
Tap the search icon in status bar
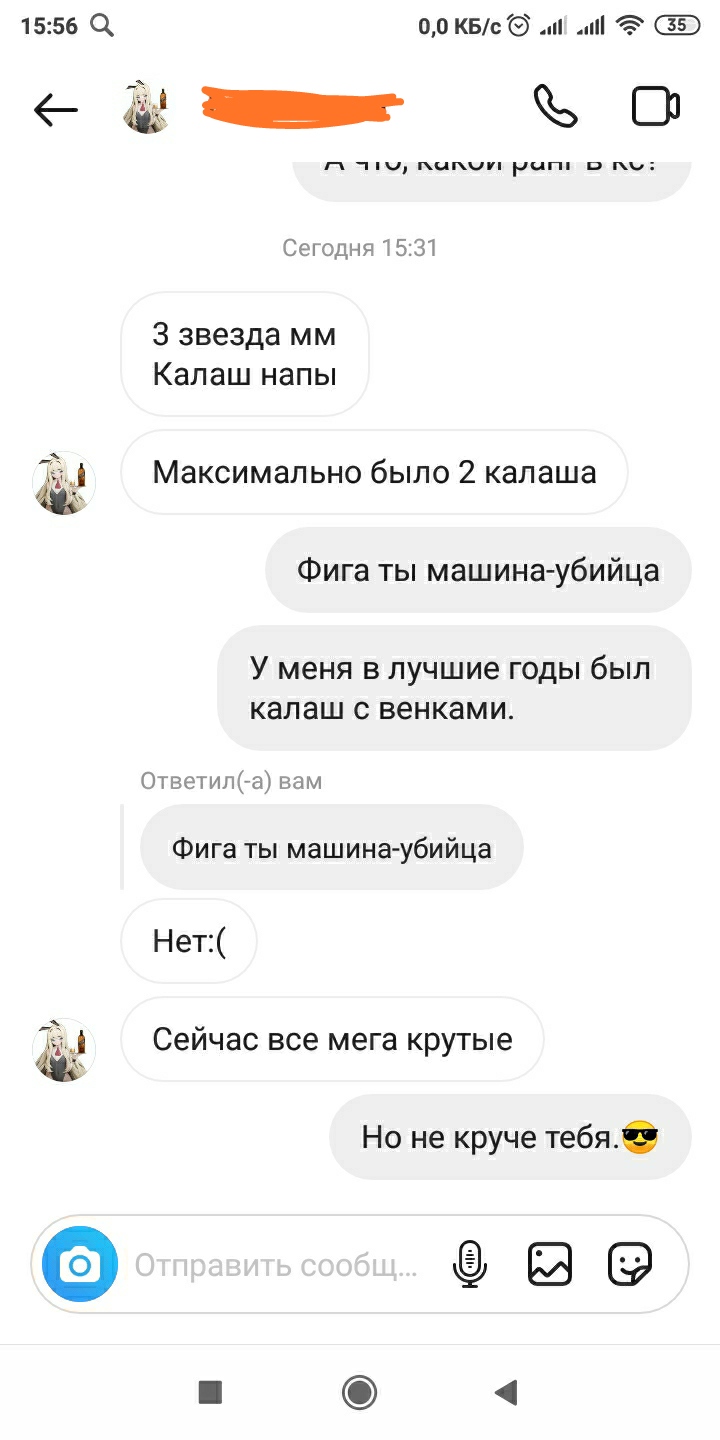[x=102, y=26]
